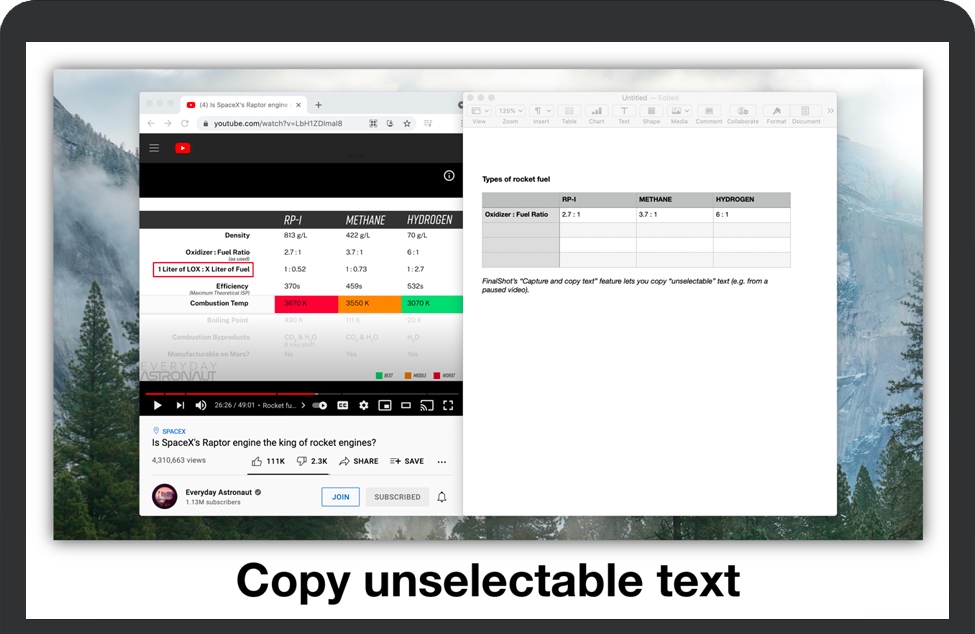
Task: Open notification bell for Everyday Astronaut
Action: pos(441,497)
